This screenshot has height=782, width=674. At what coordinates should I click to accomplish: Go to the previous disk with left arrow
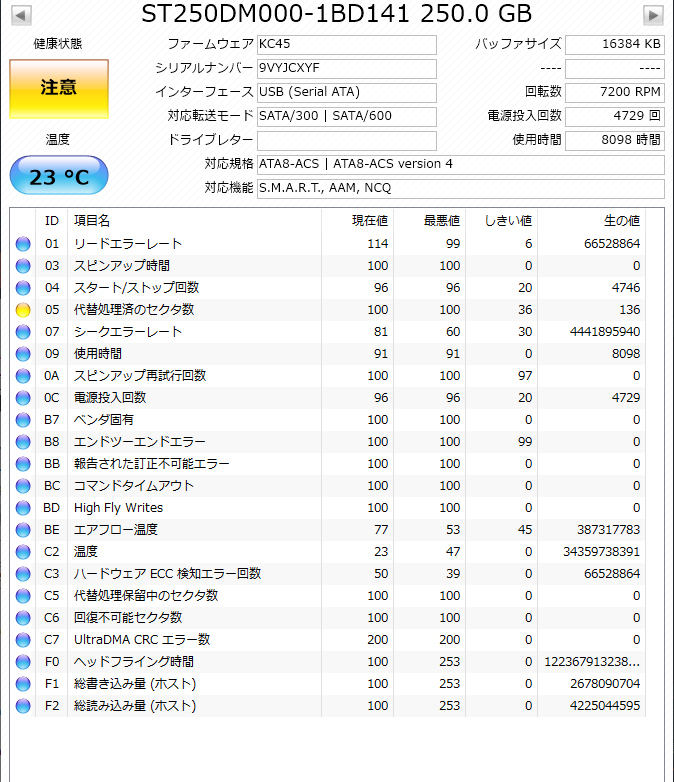[21, 15]
